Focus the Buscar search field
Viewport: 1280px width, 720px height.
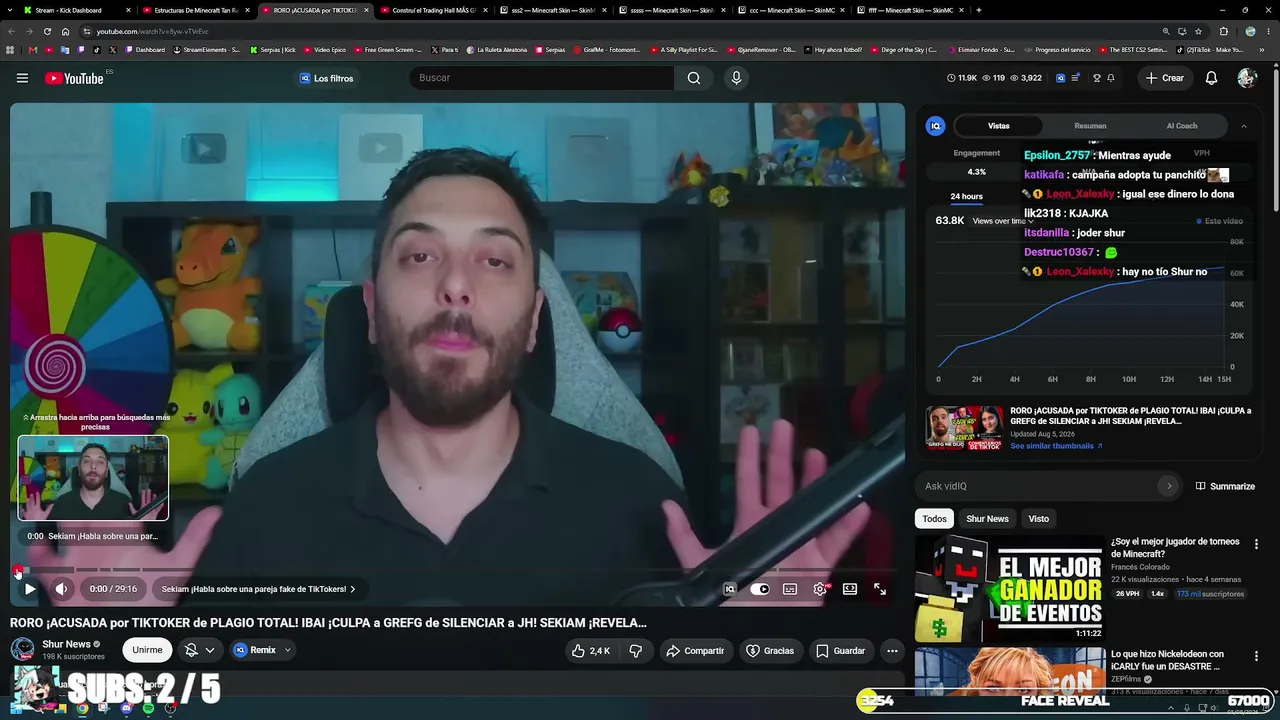point(541,78)
